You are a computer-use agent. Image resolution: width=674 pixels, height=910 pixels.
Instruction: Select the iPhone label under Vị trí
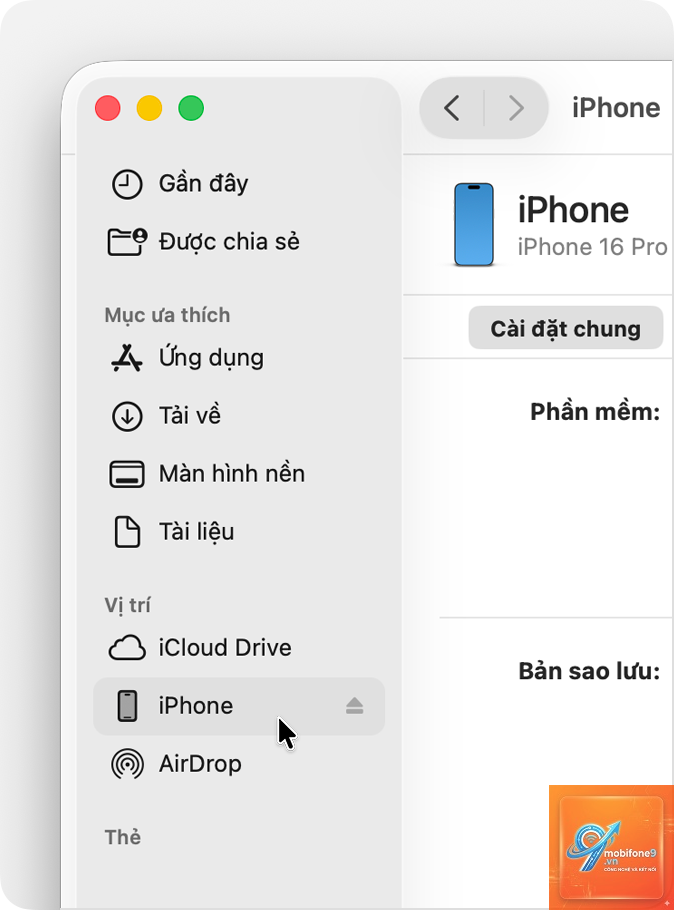(x=196, y=706)
